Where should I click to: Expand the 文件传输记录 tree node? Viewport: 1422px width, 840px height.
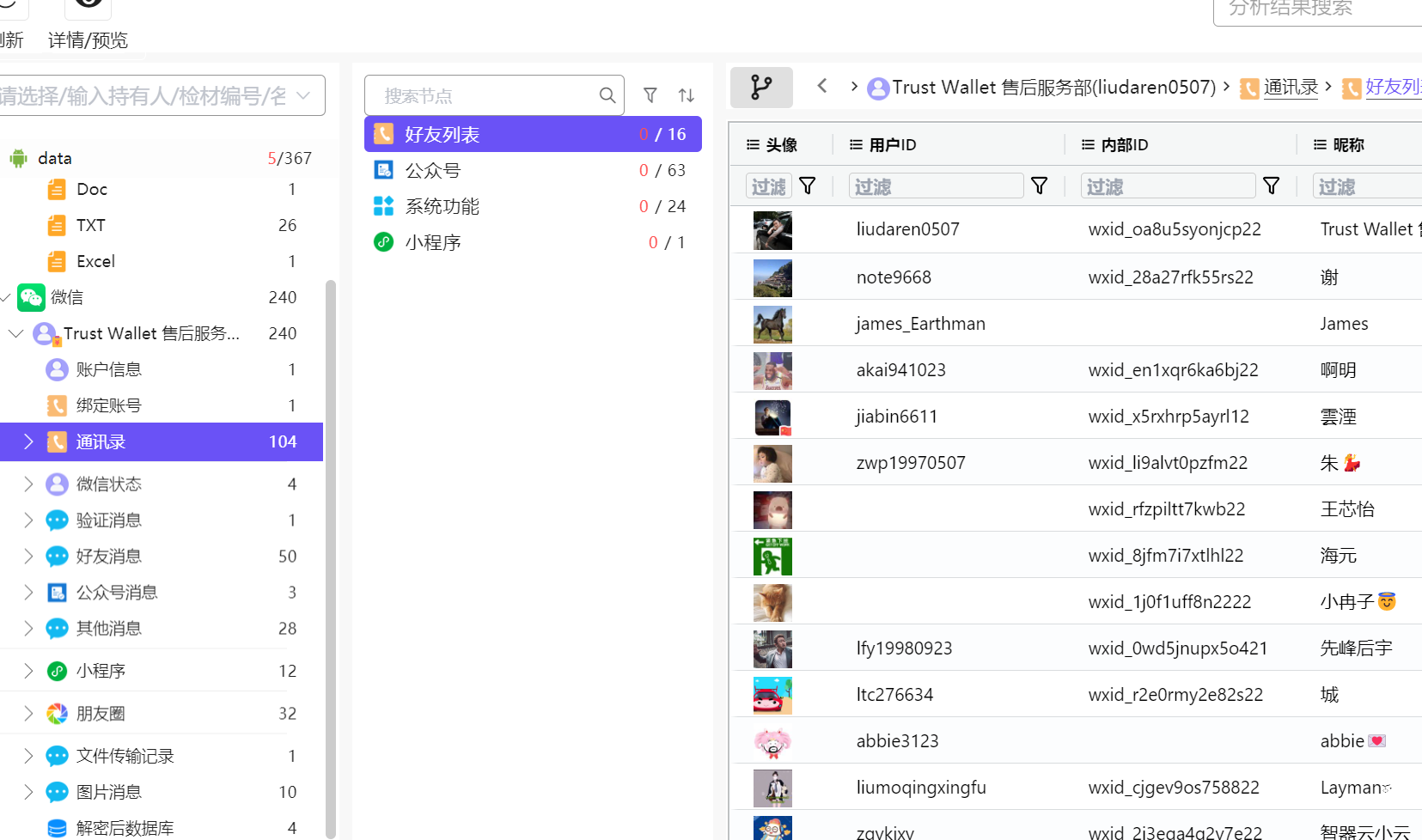pyautogui.click(x=28, y=756)
